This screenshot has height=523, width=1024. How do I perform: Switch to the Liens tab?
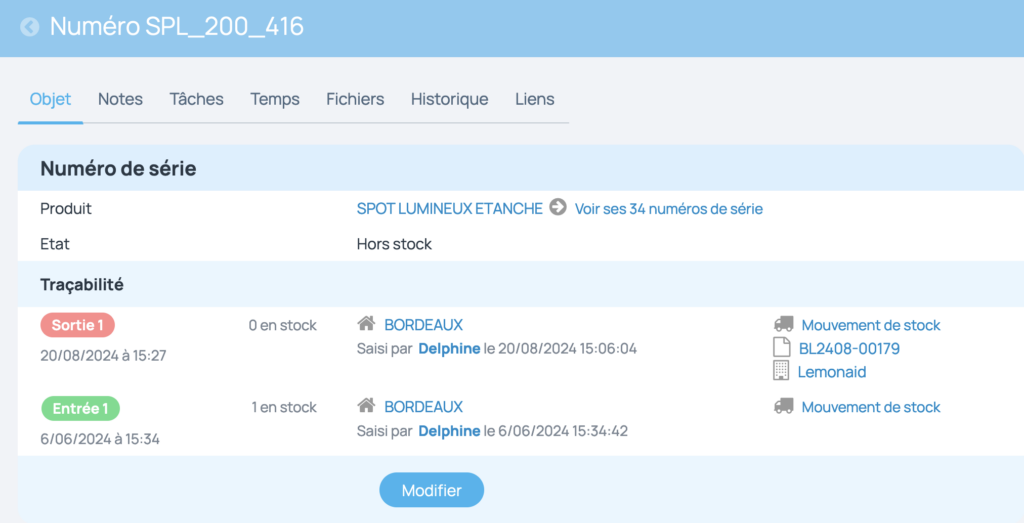point(535,99)
